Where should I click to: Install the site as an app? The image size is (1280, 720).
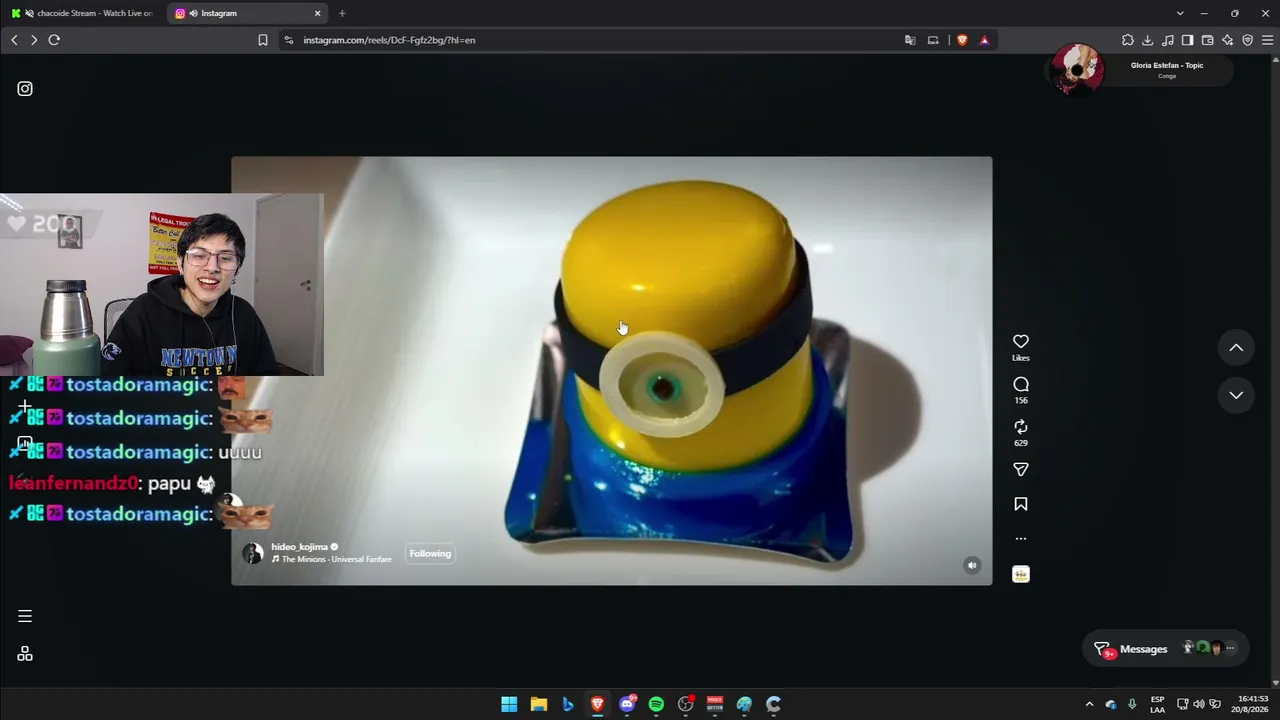click(x=933, y=40)
